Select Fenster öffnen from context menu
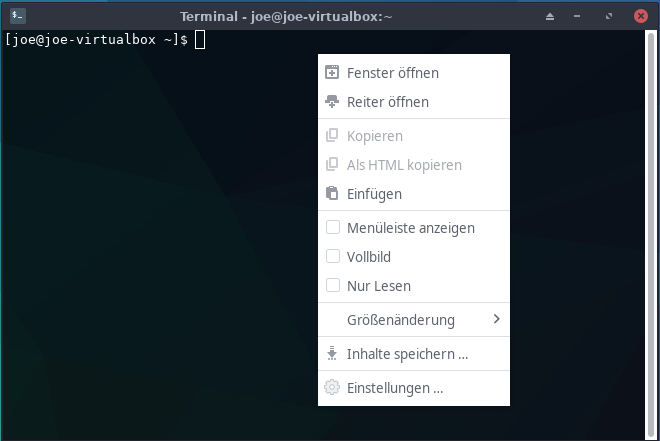This screenshot has width=660, height=441. 392,72
